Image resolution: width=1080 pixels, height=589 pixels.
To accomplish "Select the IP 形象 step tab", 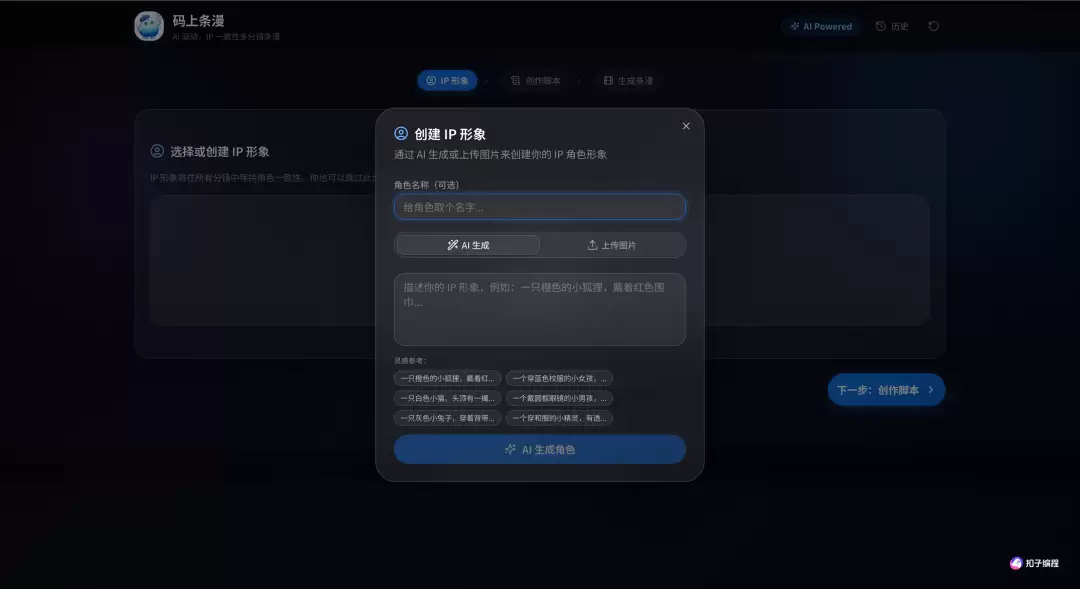I will click(x=448, y=81).
